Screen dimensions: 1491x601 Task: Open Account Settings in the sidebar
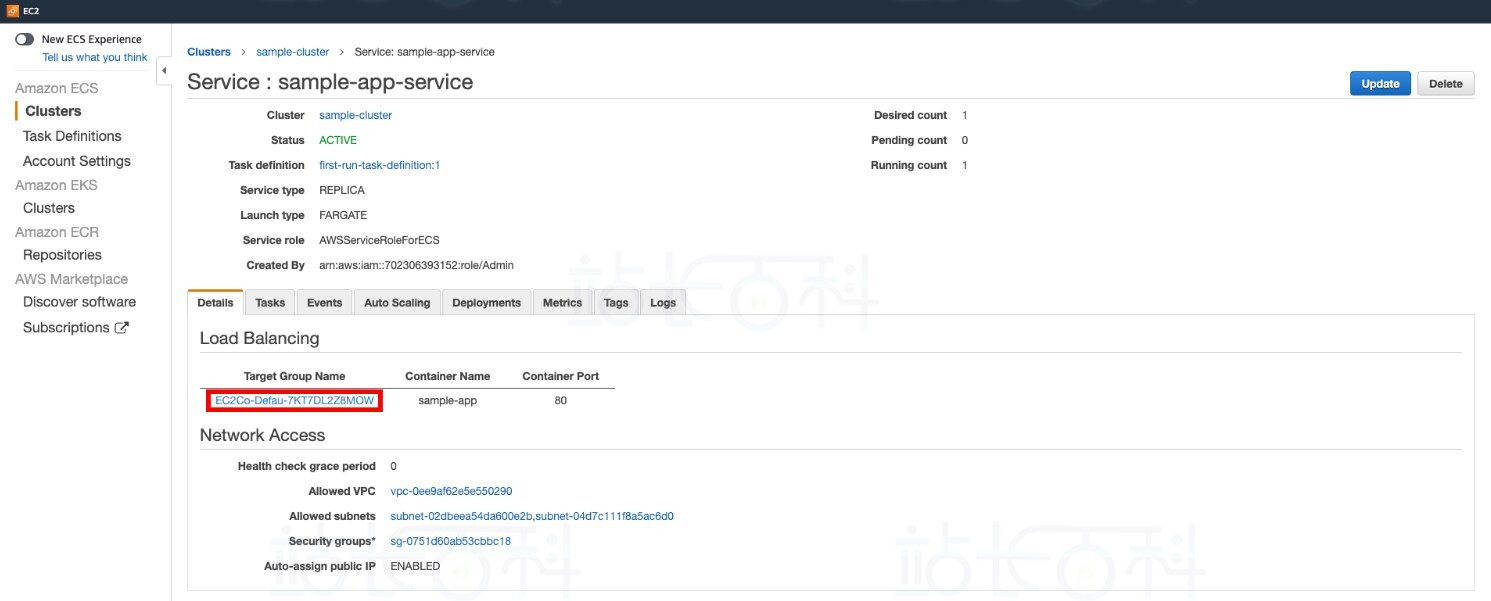77,161
